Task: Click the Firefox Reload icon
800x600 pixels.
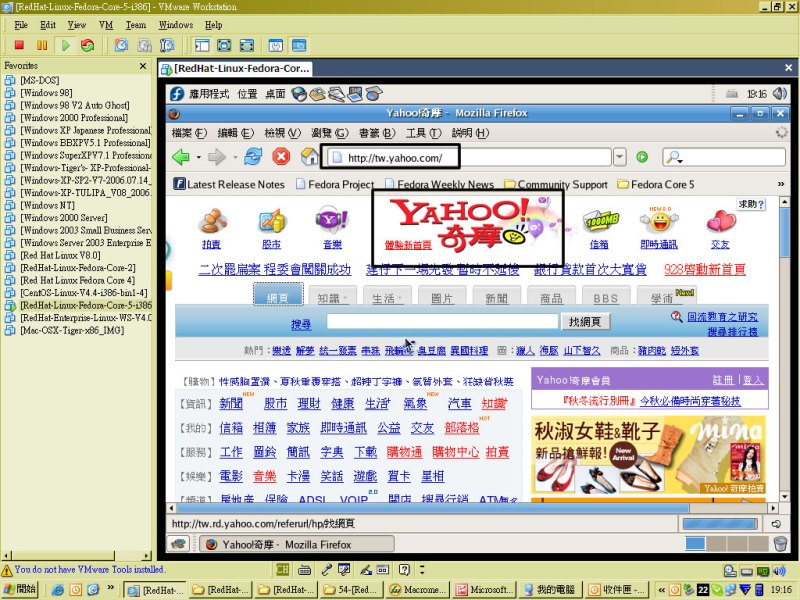Action: tap(253, 157)
